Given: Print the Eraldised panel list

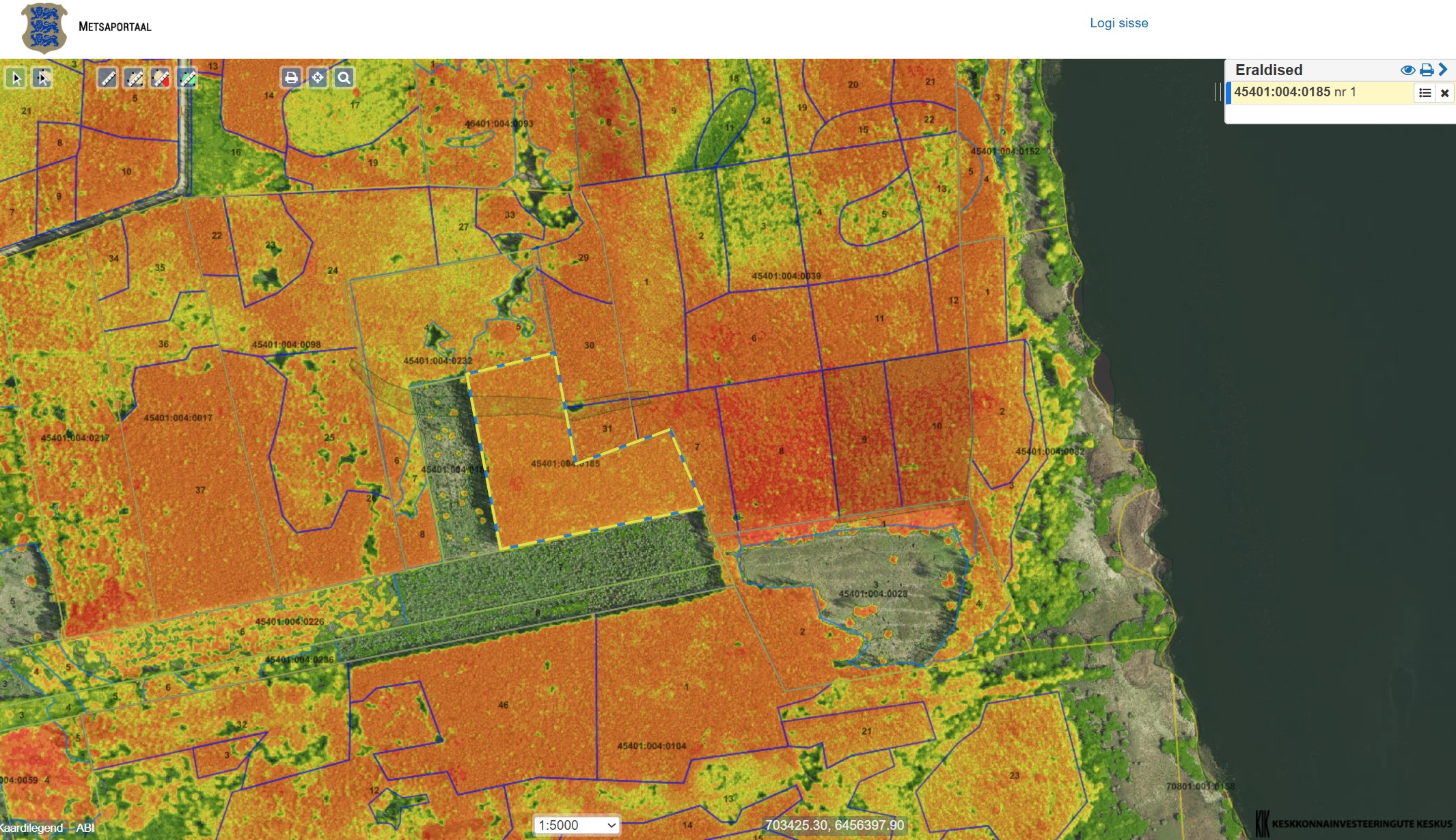Looking at the screenshot, I should click(x=1426, y=70).
